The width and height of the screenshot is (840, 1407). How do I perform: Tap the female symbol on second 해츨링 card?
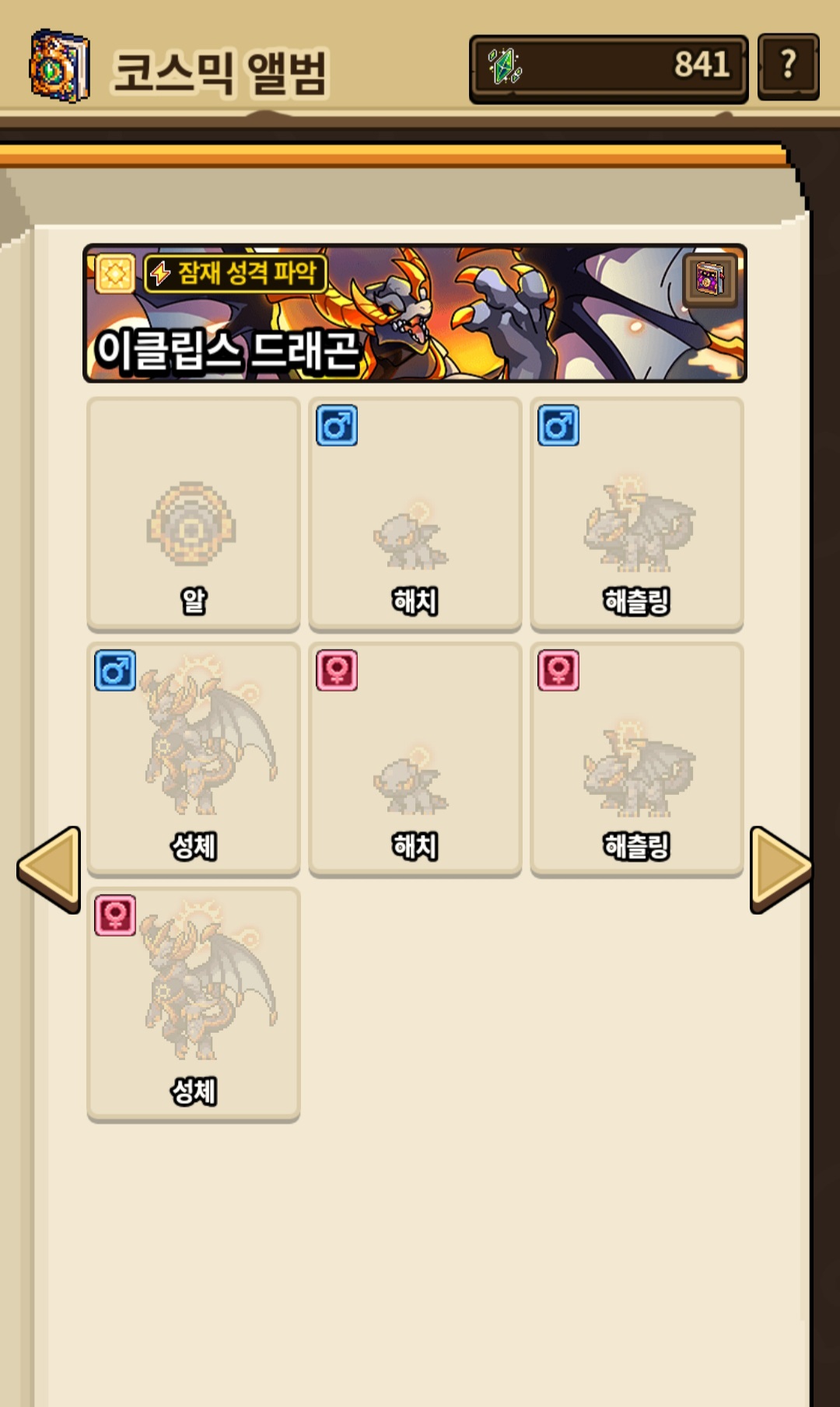tap(558, 670)
